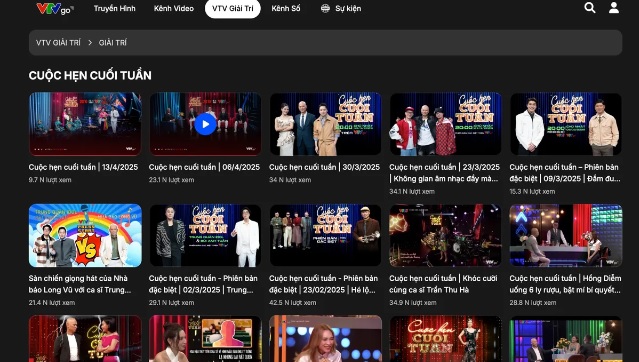Open the search magnifier icon
This screenshot has width=639, height=362.
590,8
